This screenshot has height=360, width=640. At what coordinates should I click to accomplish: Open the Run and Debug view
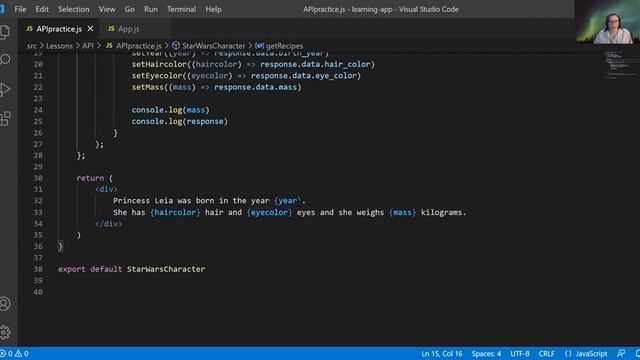(x=5, y=89)
